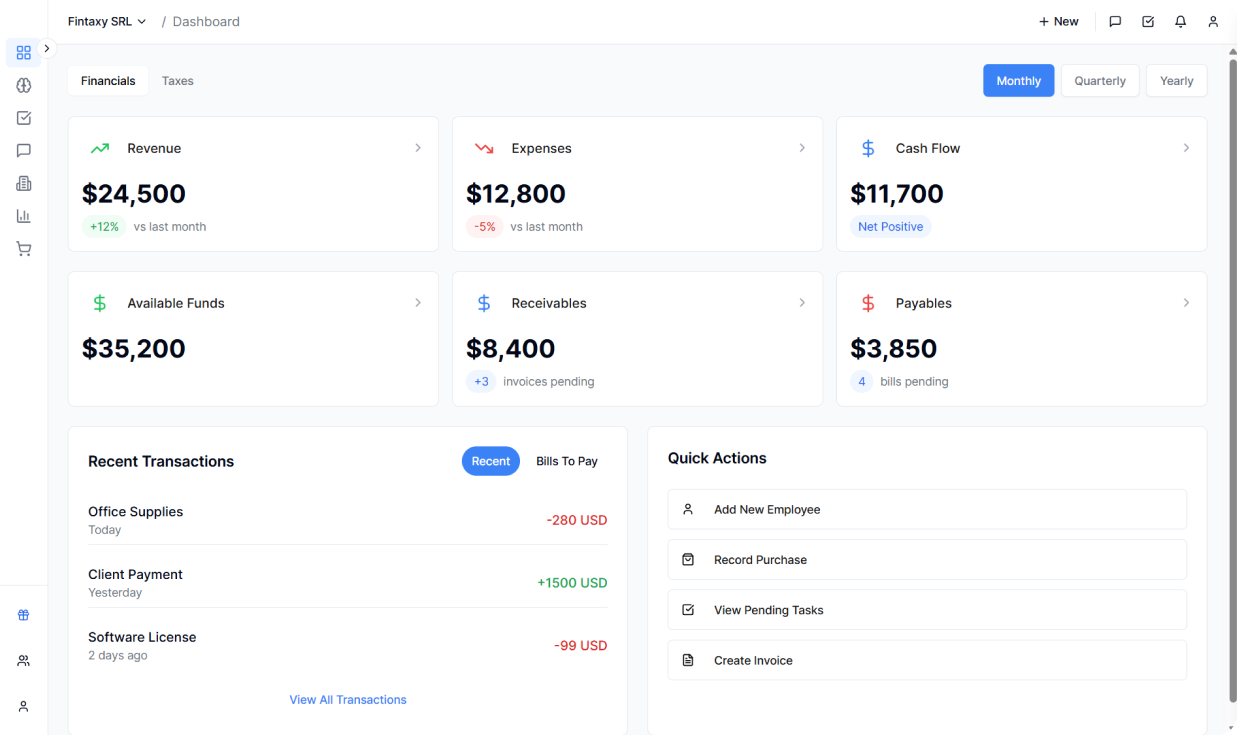Expand the sidebar with the chevron arrow
Viewport: 1237px width, 735px height.
47,48
